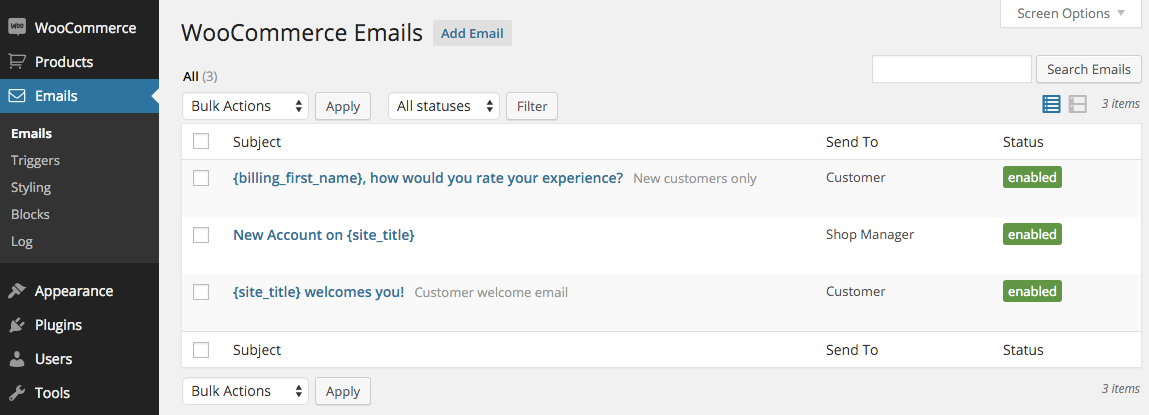Switch to list view icon
This screenshot has width=1149, height=415.
[1051, 104]
